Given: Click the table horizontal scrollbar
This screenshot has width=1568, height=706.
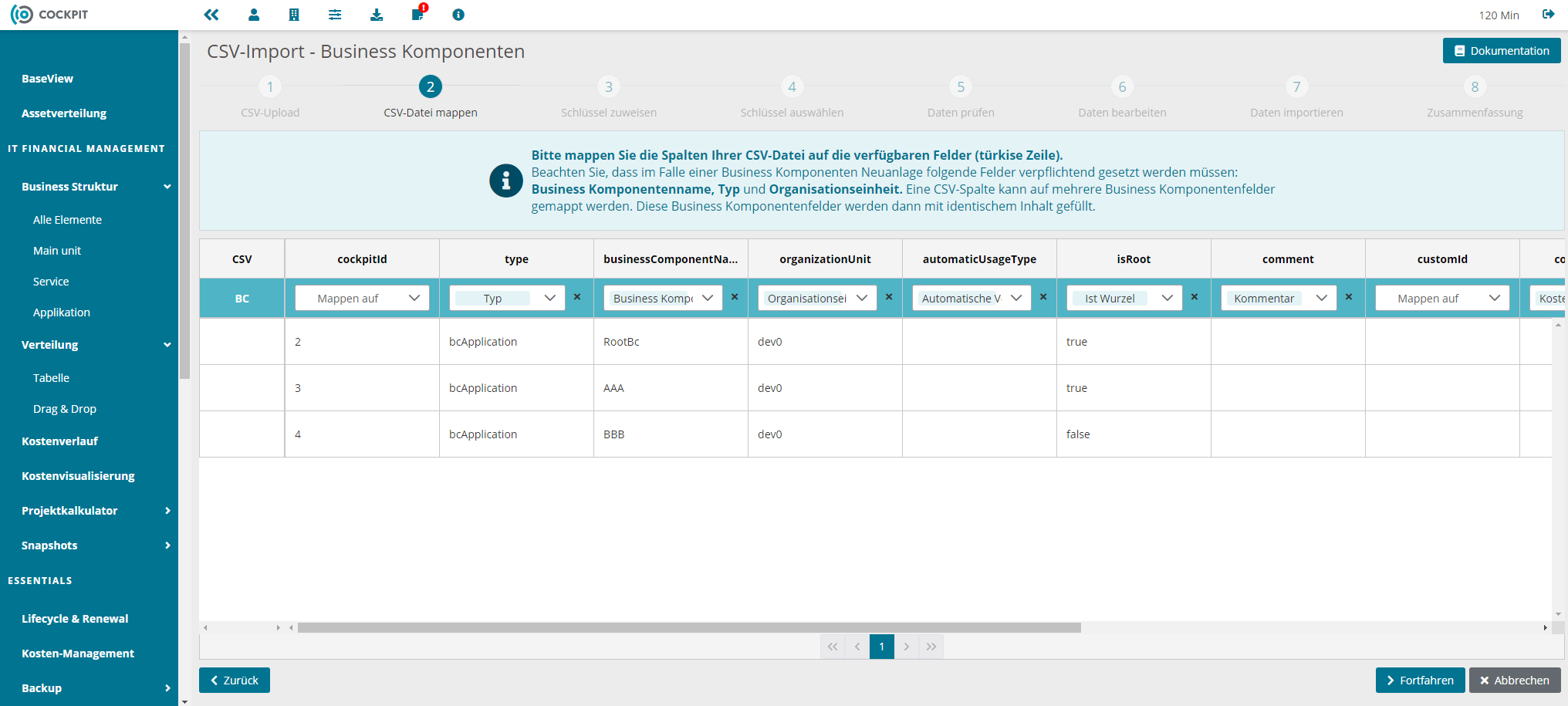Looking at the screenshot, I should [689, 628].
